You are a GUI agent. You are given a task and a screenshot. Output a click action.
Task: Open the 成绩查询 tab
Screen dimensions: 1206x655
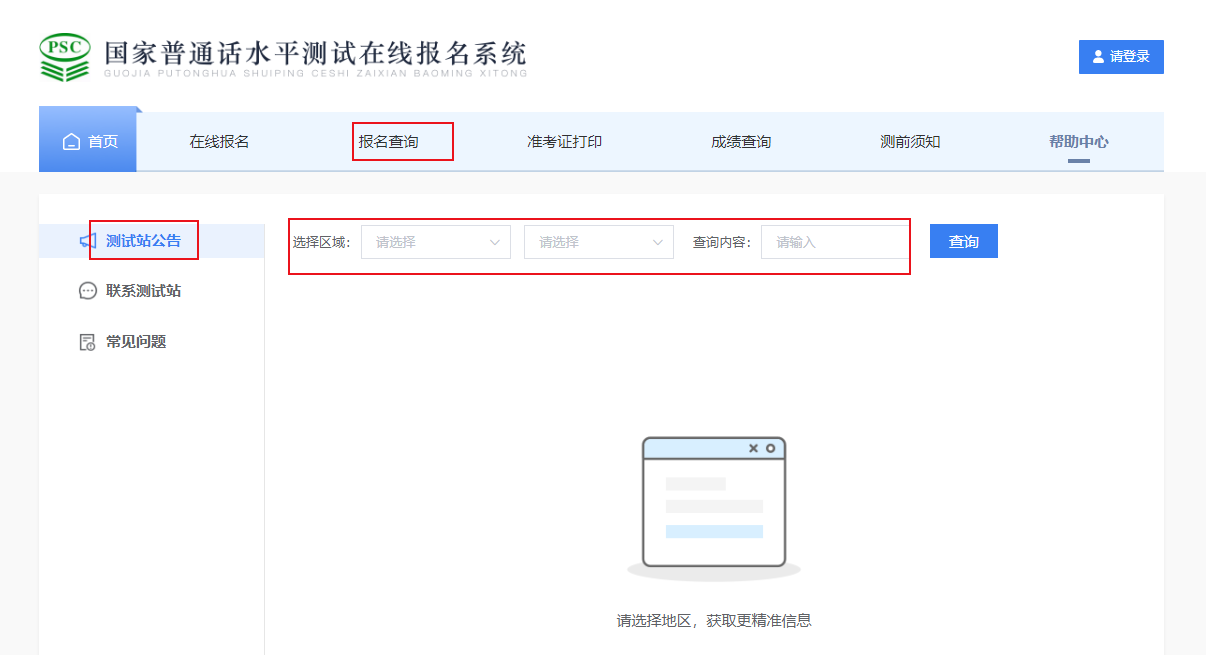[x=741, y=142]
